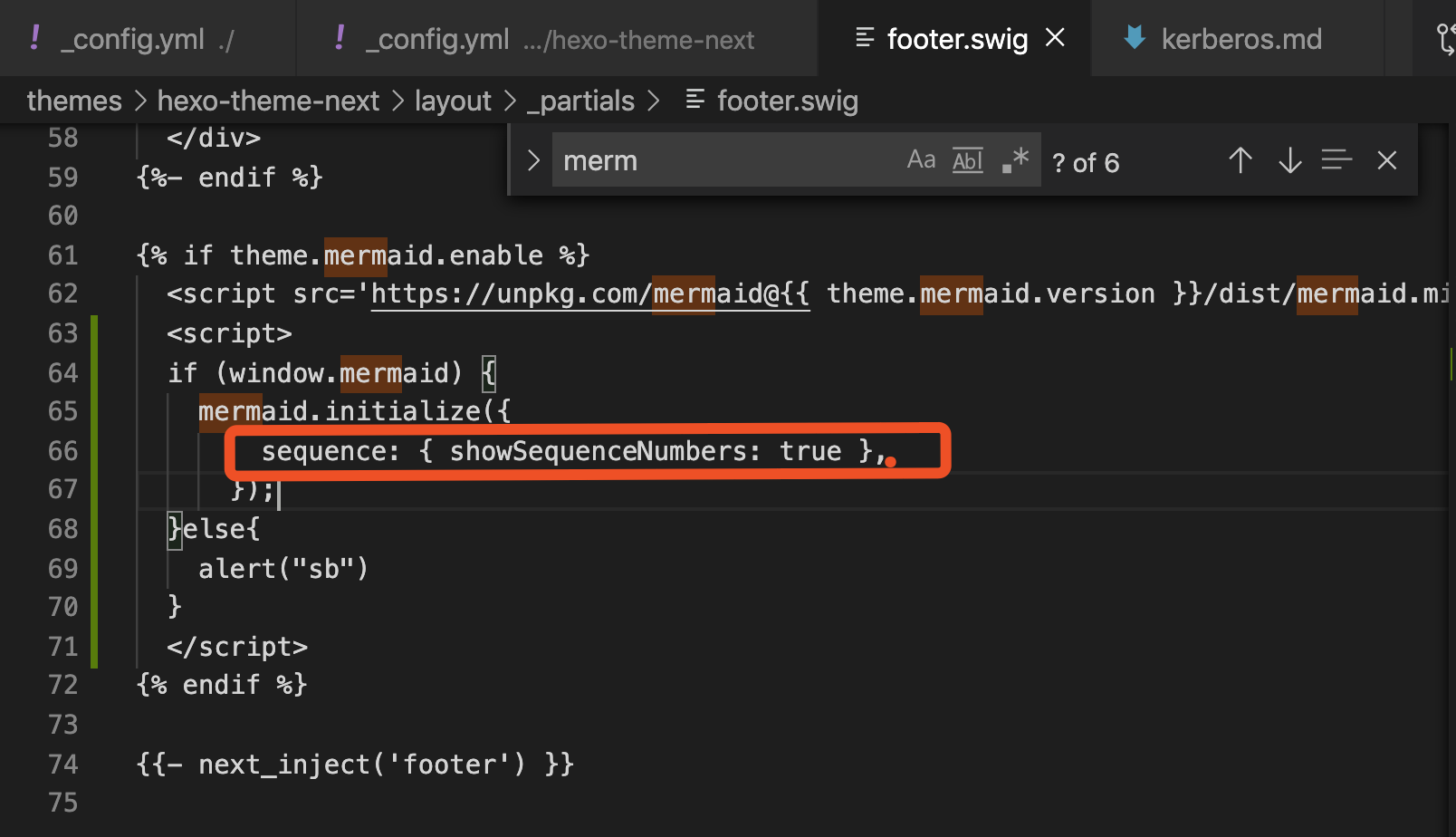1456x837 pixels.
Task: Click the '{%- endif %}' line 59
Action: click(x=230, y=177)
